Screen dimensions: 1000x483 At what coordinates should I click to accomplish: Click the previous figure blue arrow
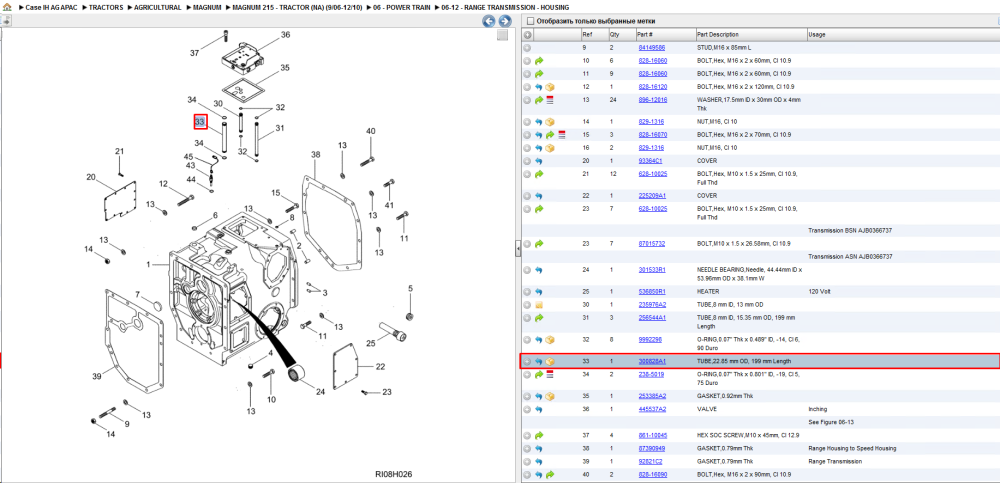point(489,21)
